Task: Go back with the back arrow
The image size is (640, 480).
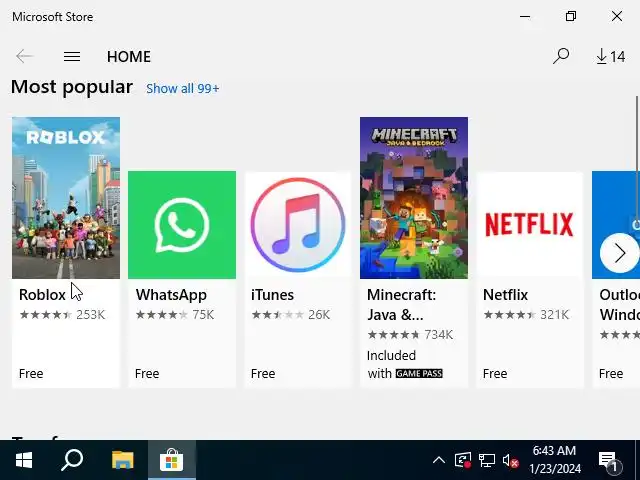Action: click(x=24, y=56)
